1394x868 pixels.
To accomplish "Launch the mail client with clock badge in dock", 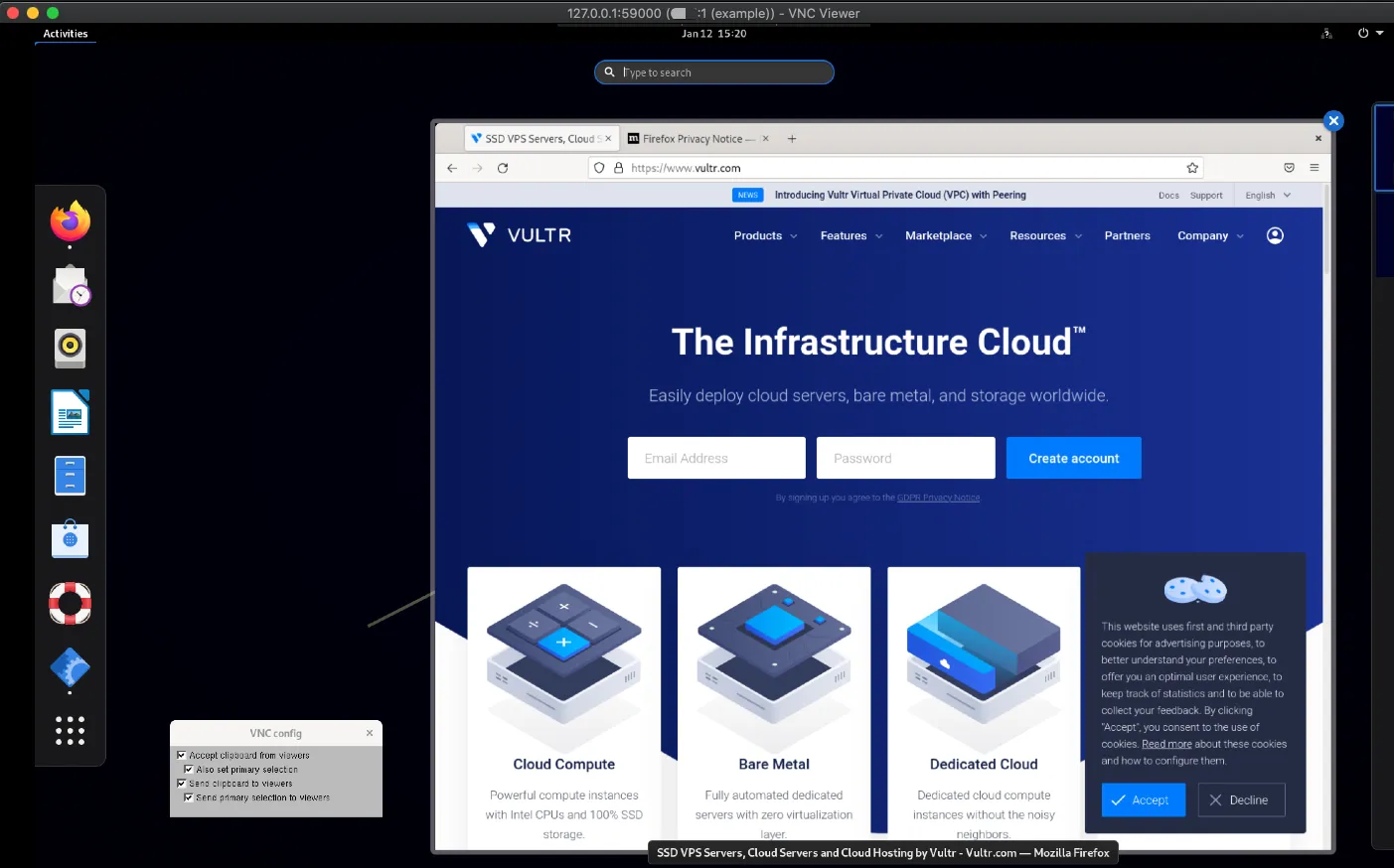I will click(x=70, y=285).
